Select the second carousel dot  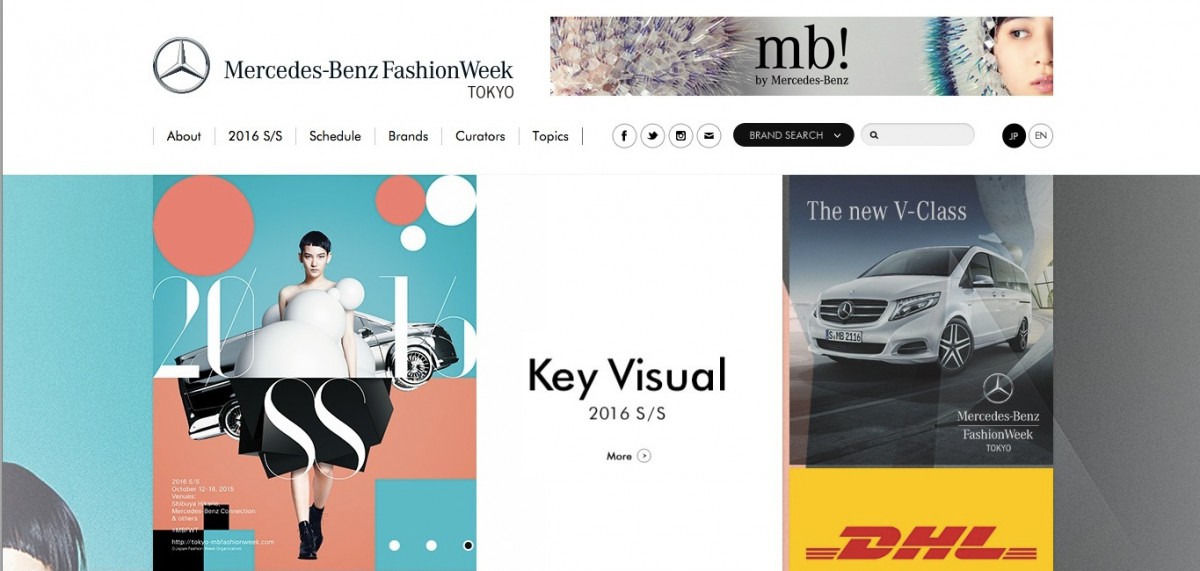tap(431, 545)
